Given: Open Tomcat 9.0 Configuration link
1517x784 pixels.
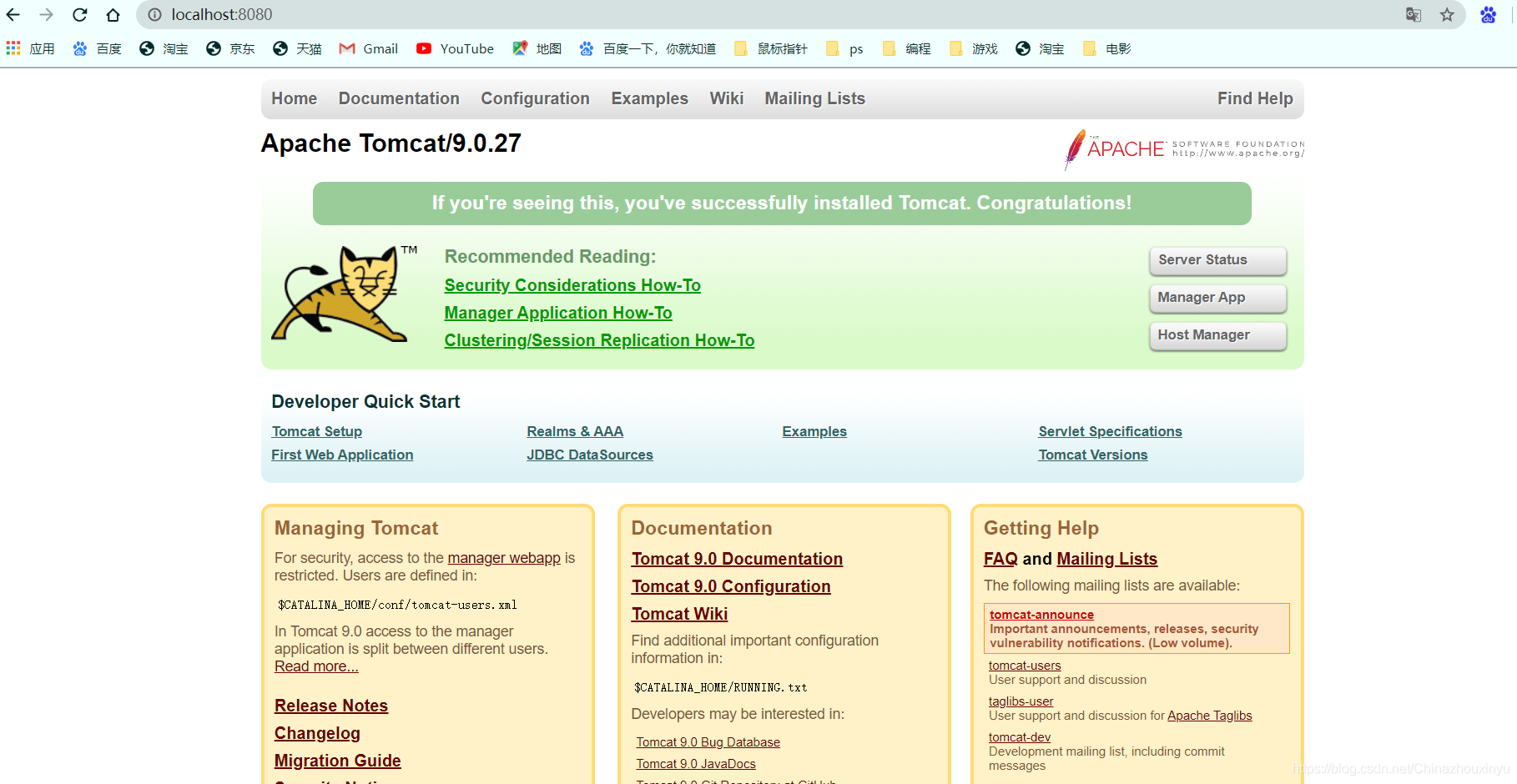Looking at the screenshot, I should [x=731, y=586].
